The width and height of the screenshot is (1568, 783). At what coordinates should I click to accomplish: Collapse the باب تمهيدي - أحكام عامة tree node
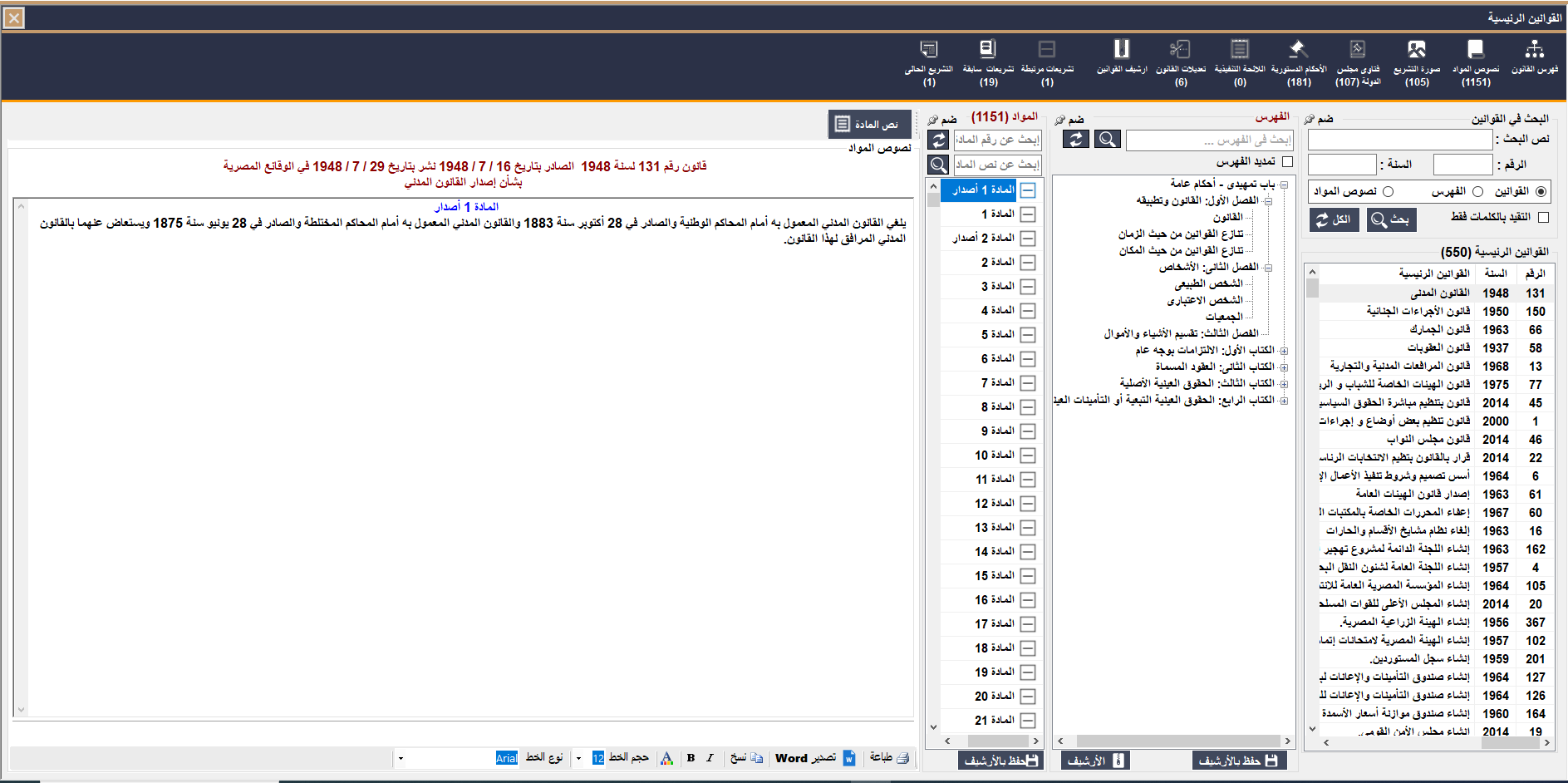(x=1284, y=185)
